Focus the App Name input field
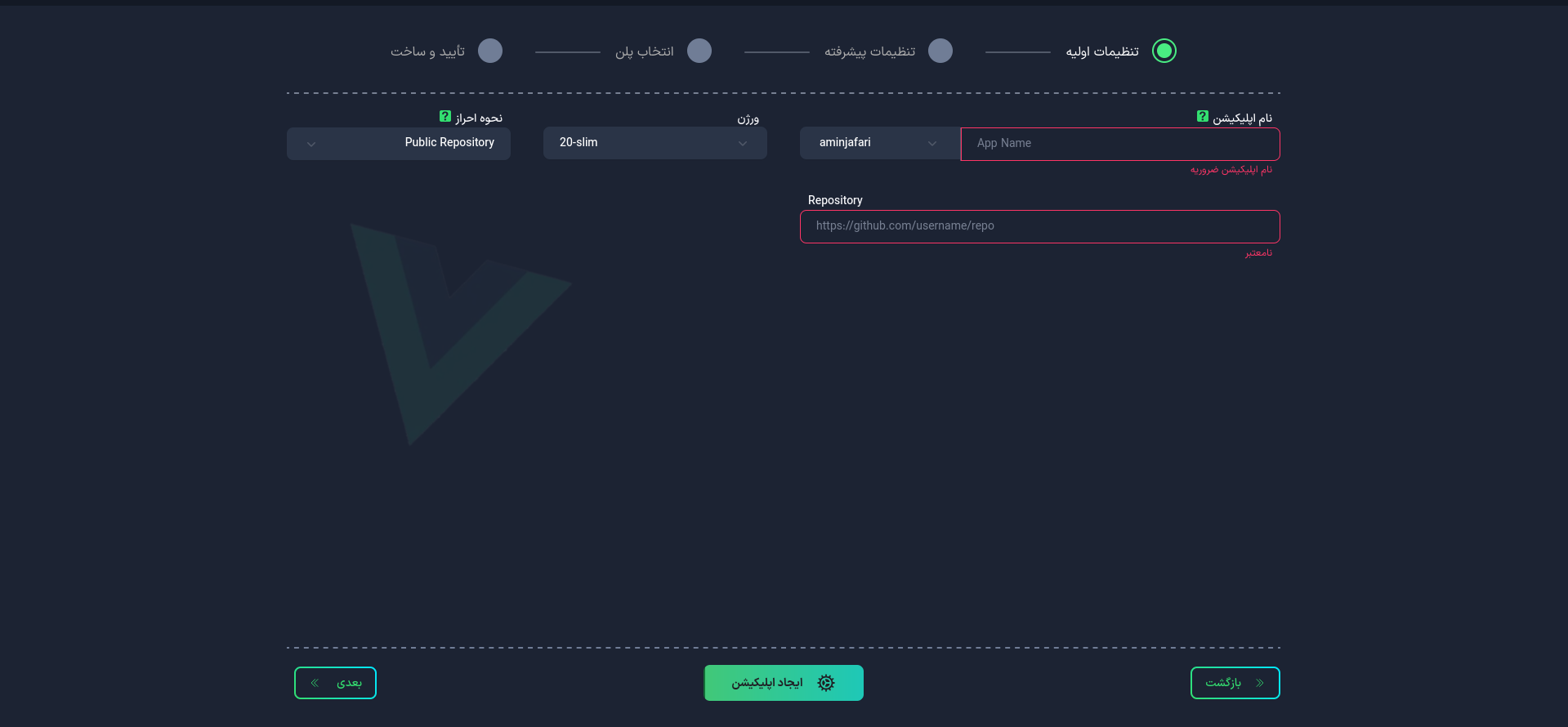Viewport: 1568px width, 727px height. 1120,144
